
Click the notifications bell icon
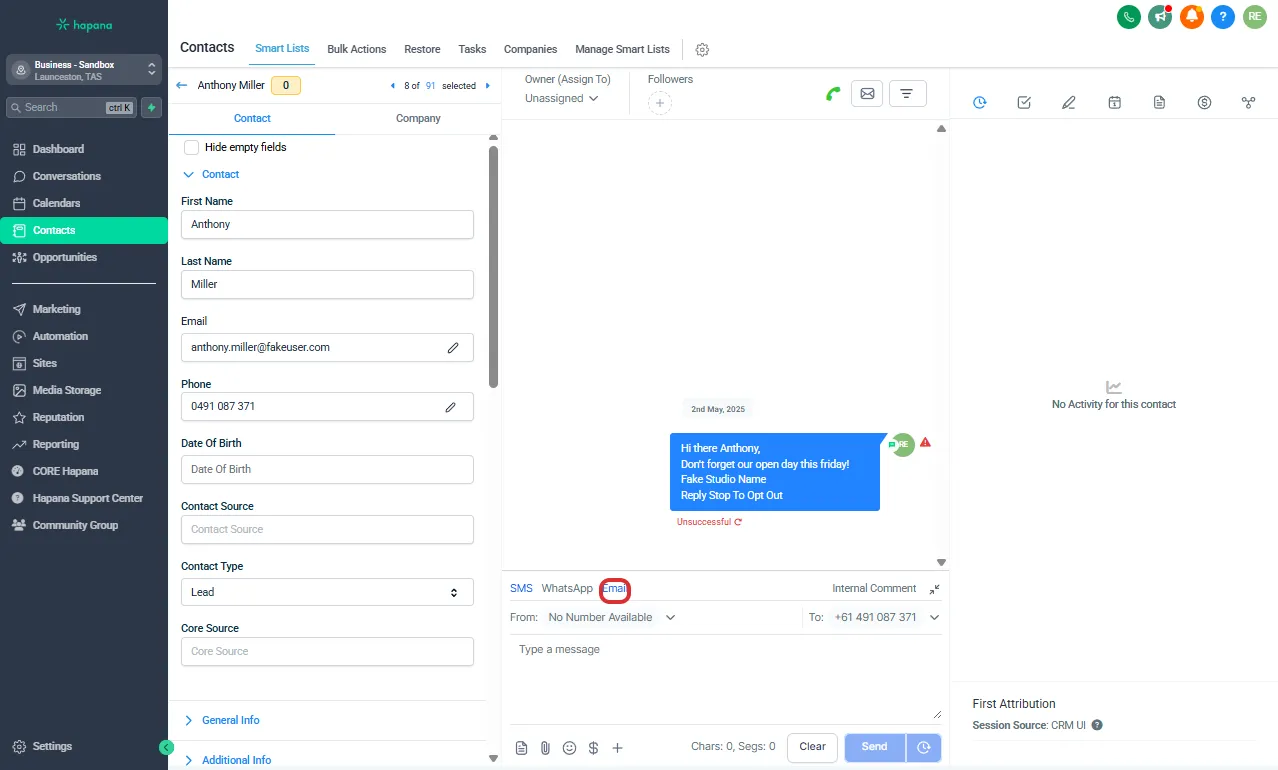coord(1191,16)
